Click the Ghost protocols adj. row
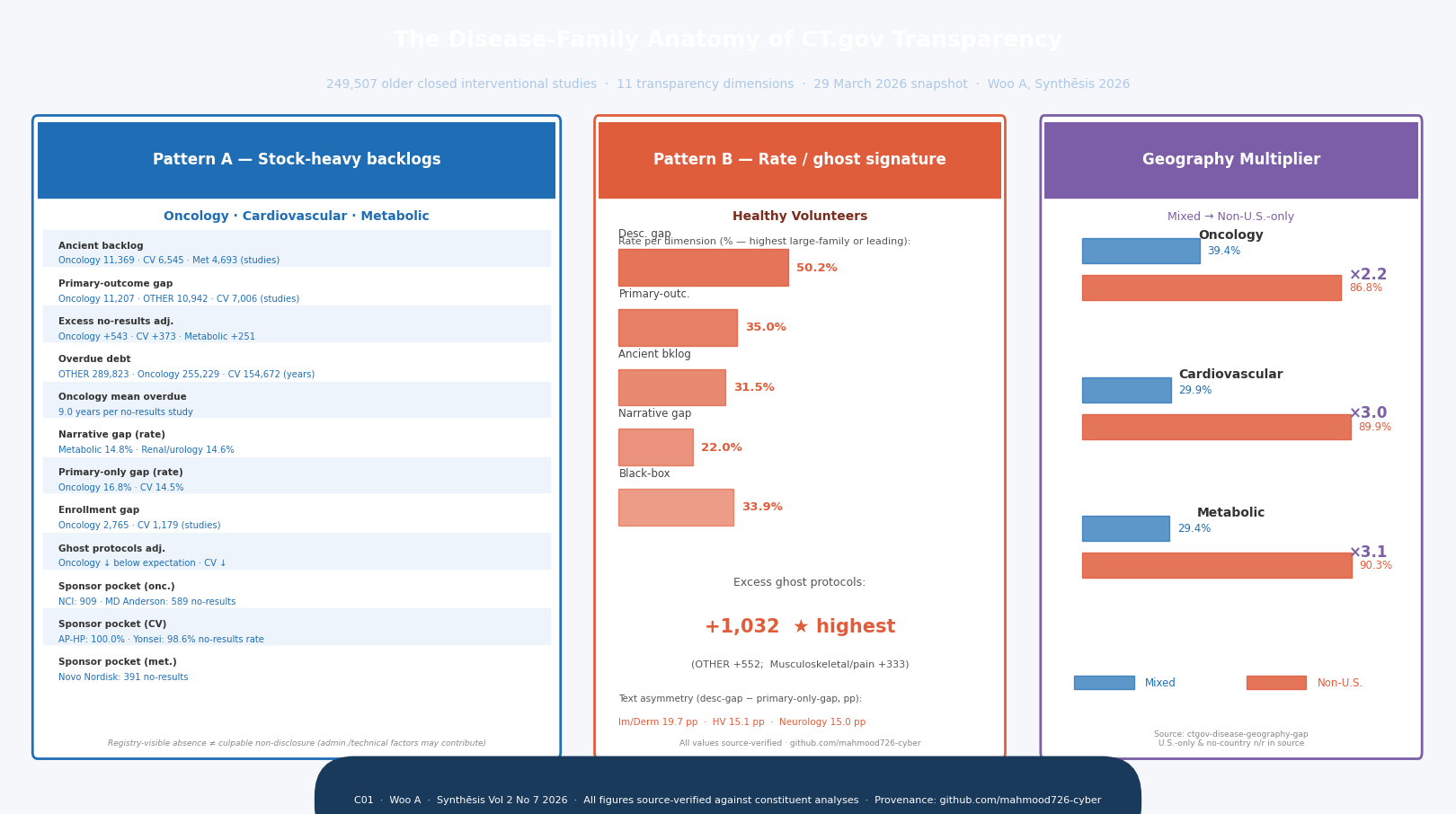Screen dimensions: 1456x814 tap(297, 552)
